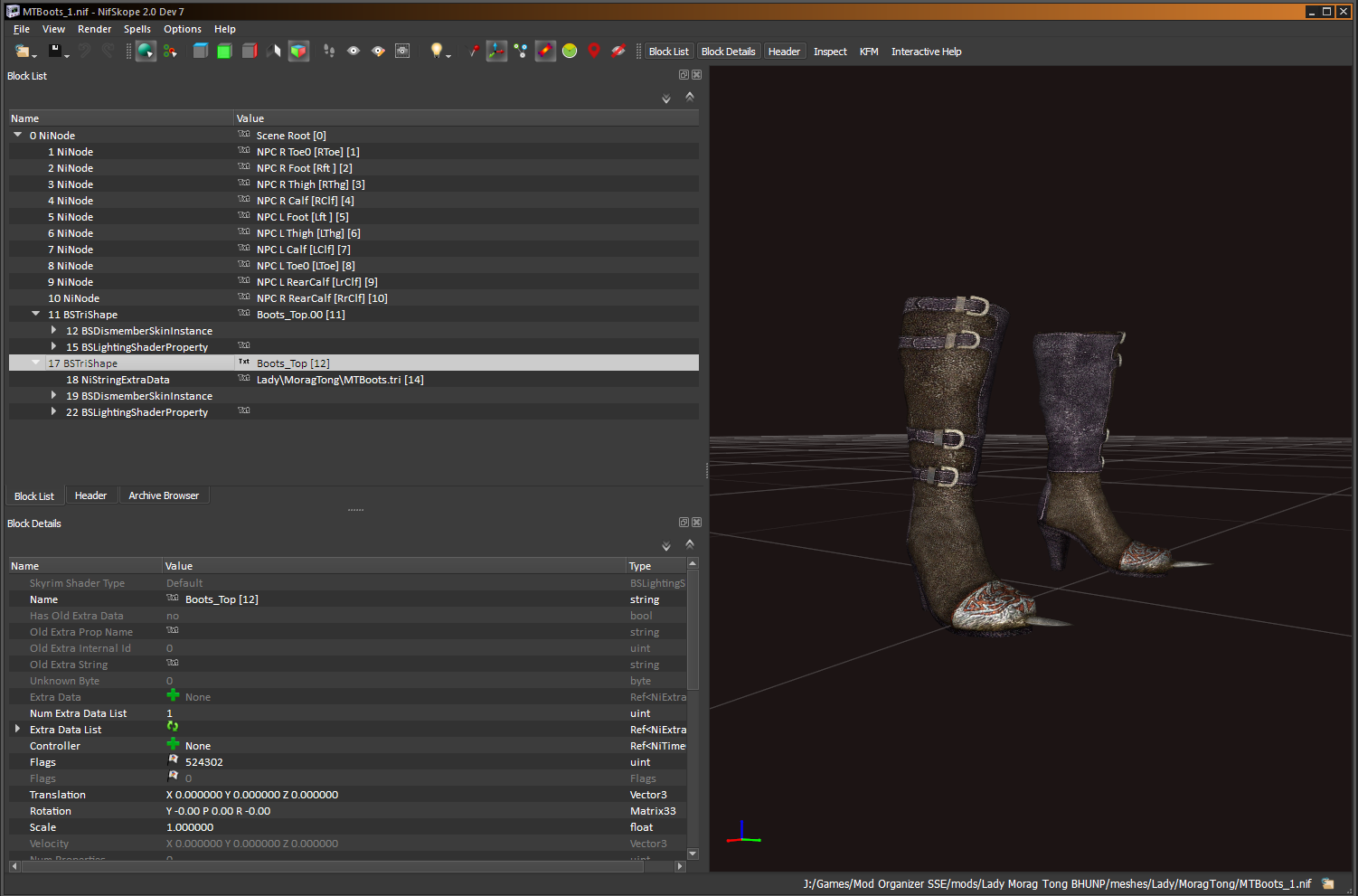Collapse the 0 NiNode tree root
Screen dimensions: 1358x896
coord(17,135)
